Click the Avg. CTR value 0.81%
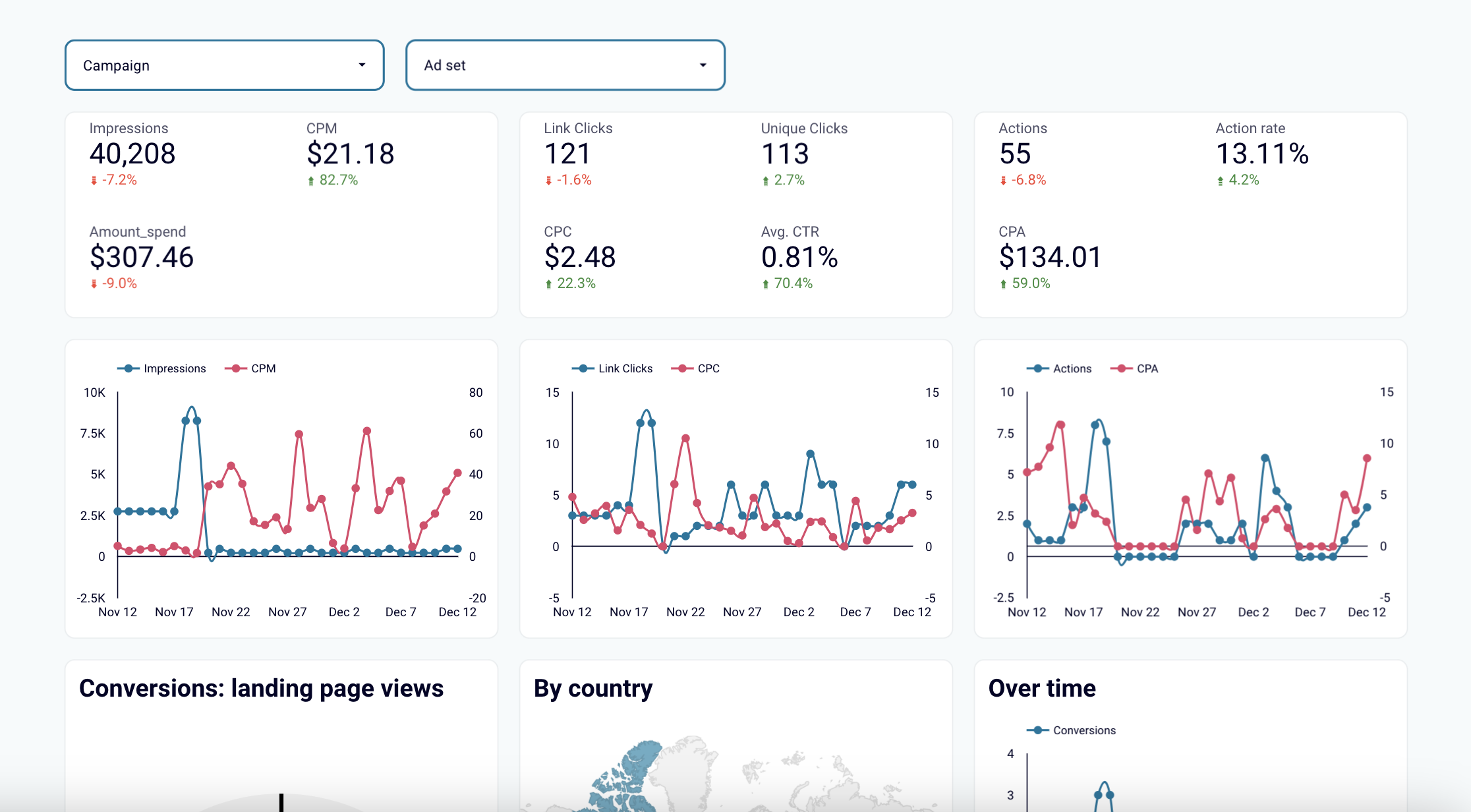1471x812 pixels. tap(799, 257)
